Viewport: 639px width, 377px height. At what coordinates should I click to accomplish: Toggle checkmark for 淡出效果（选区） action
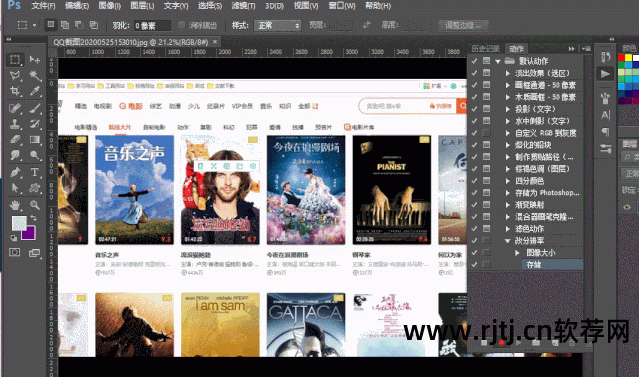pos(474,73)
